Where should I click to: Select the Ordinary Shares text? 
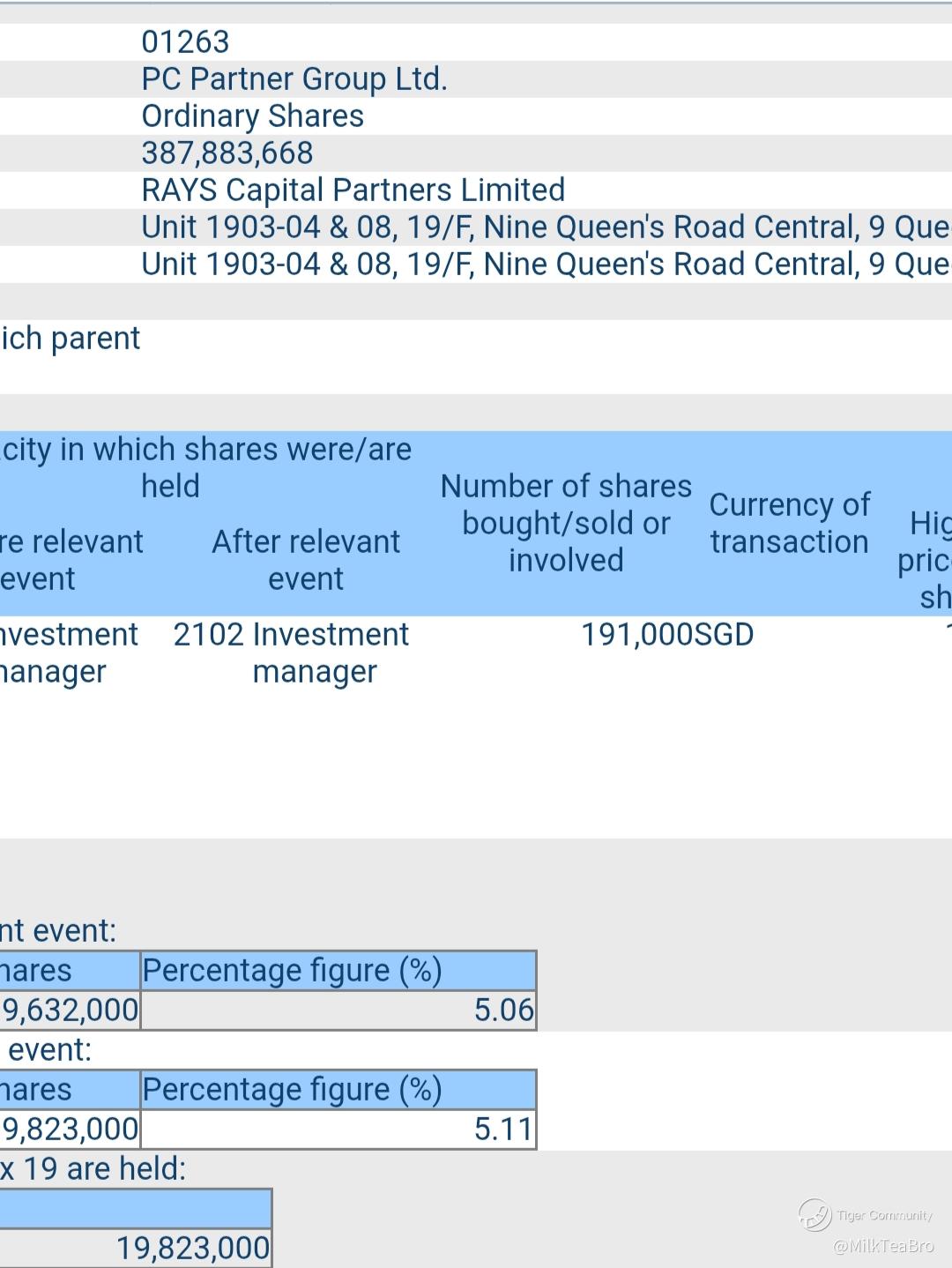click(x=253, y=116)
